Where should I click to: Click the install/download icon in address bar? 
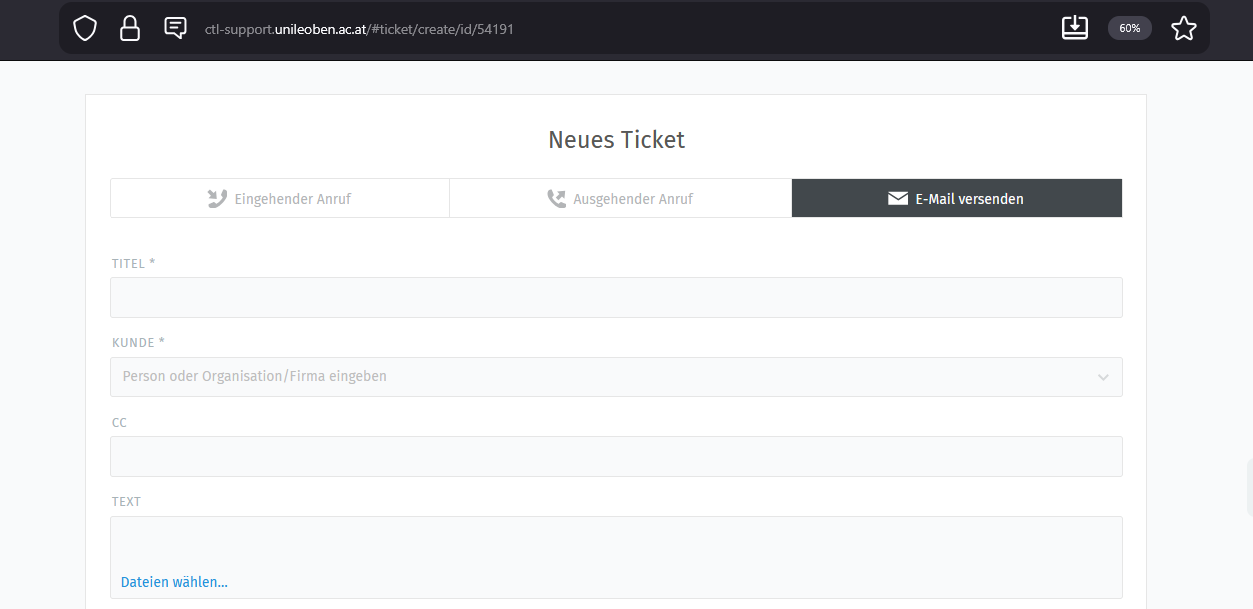point(1075,28)
